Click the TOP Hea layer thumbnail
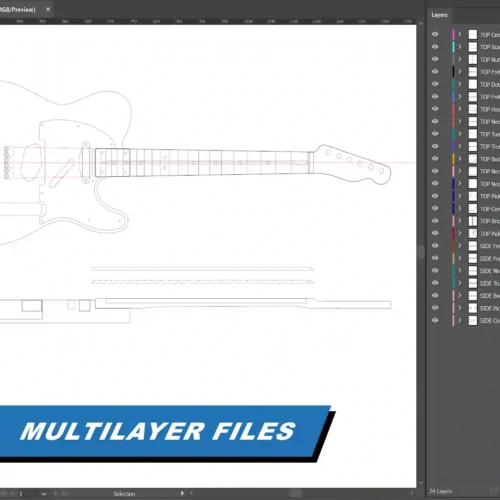Image resolution: width=500 pixels, height=500 pixels. pos(473,109)
